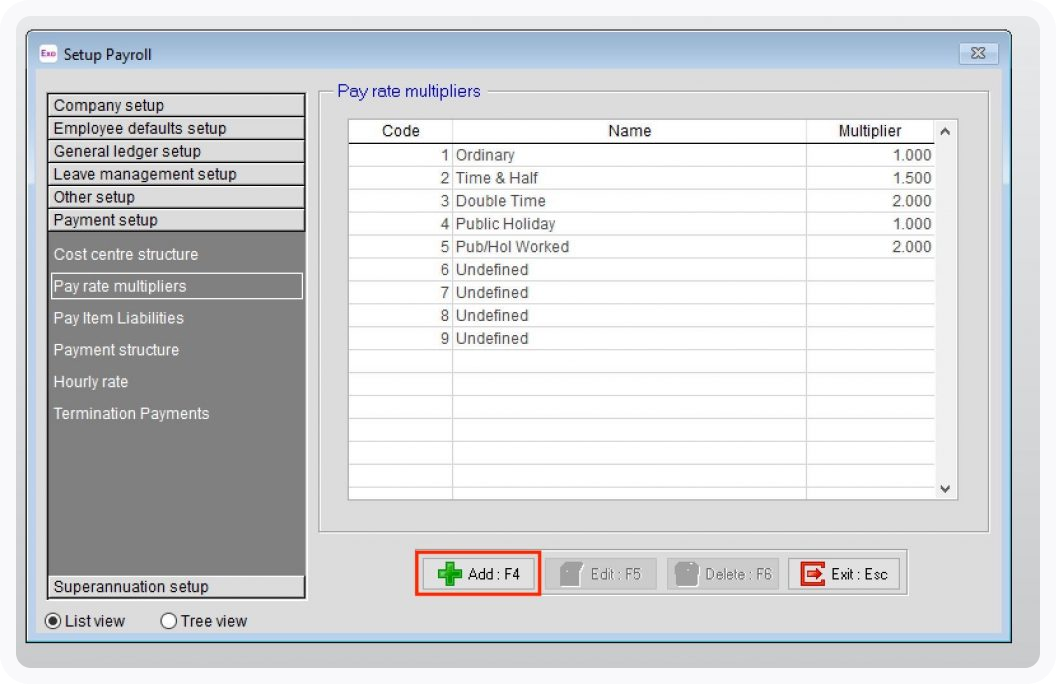
Task: Select Pay Item Liabilities in sidebar
Action: [x=119, y=318]
